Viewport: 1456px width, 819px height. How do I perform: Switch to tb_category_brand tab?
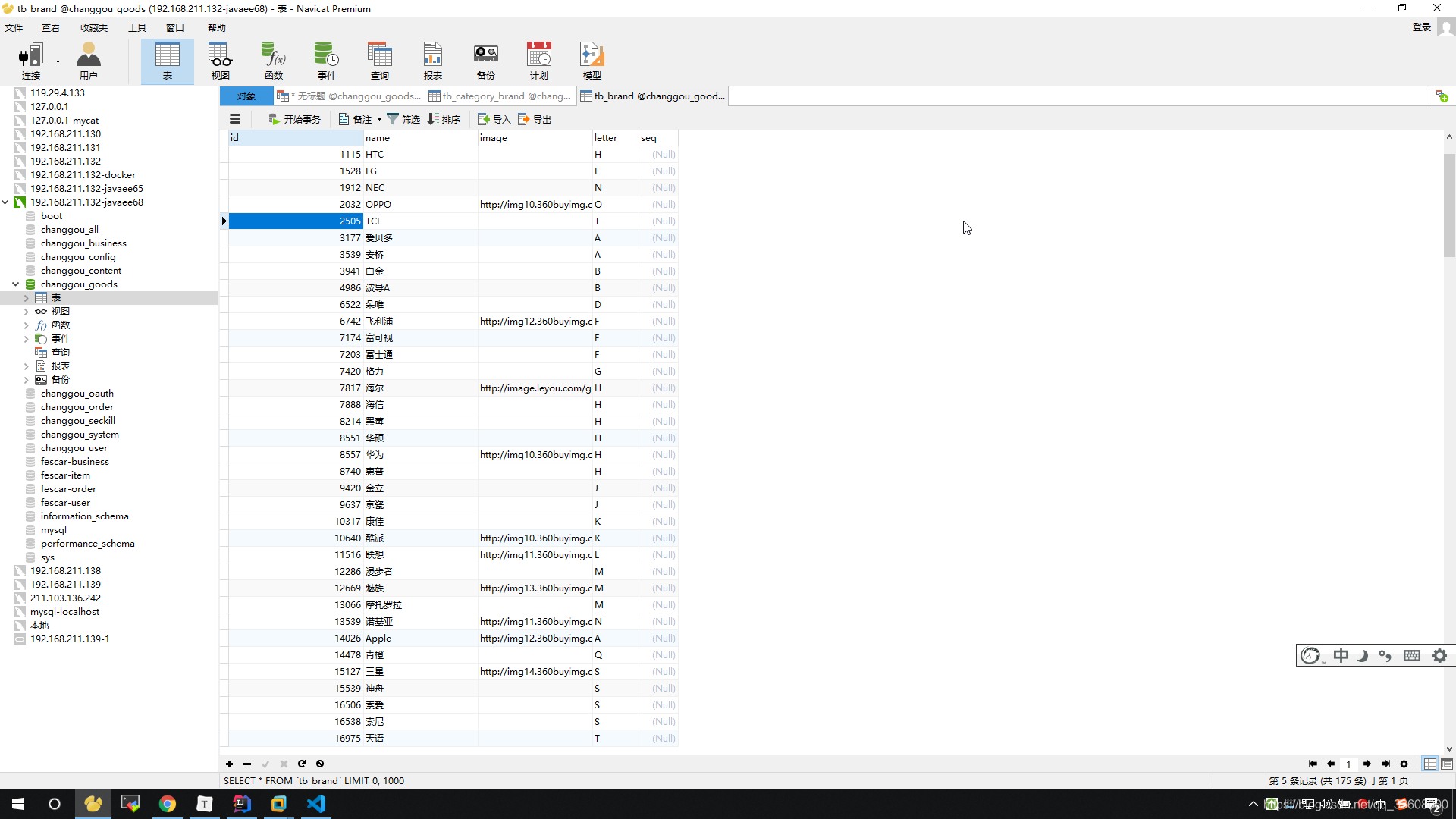pos(500,96)
